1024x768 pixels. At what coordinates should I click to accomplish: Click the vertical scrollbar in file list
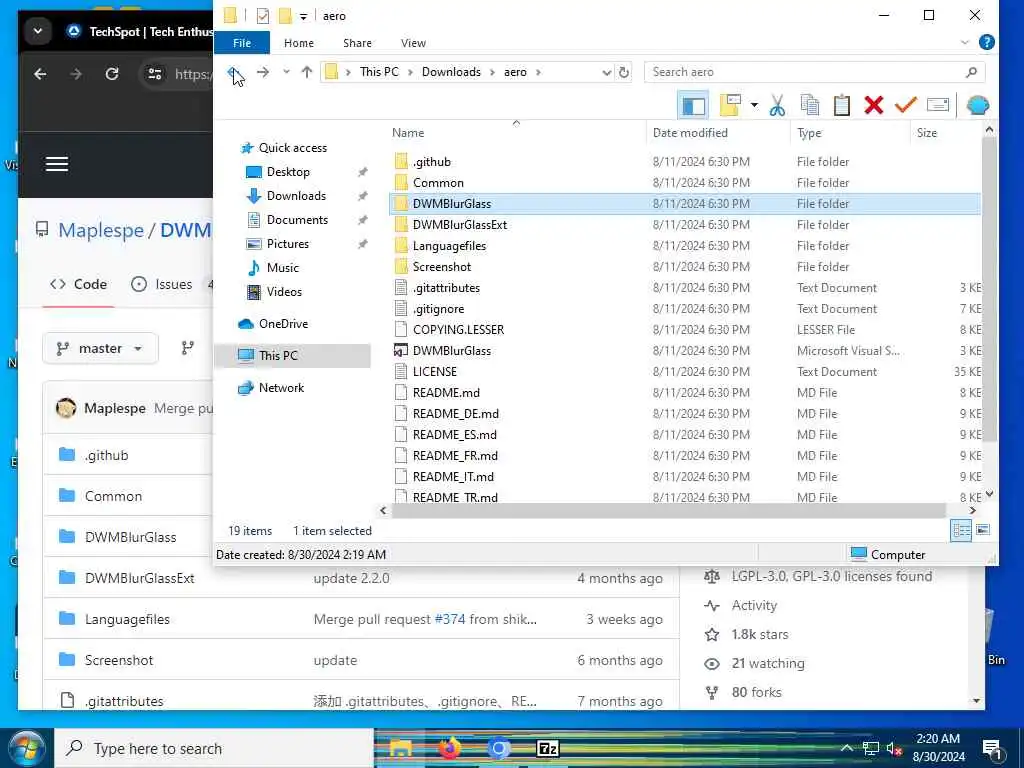coord(989,287)
